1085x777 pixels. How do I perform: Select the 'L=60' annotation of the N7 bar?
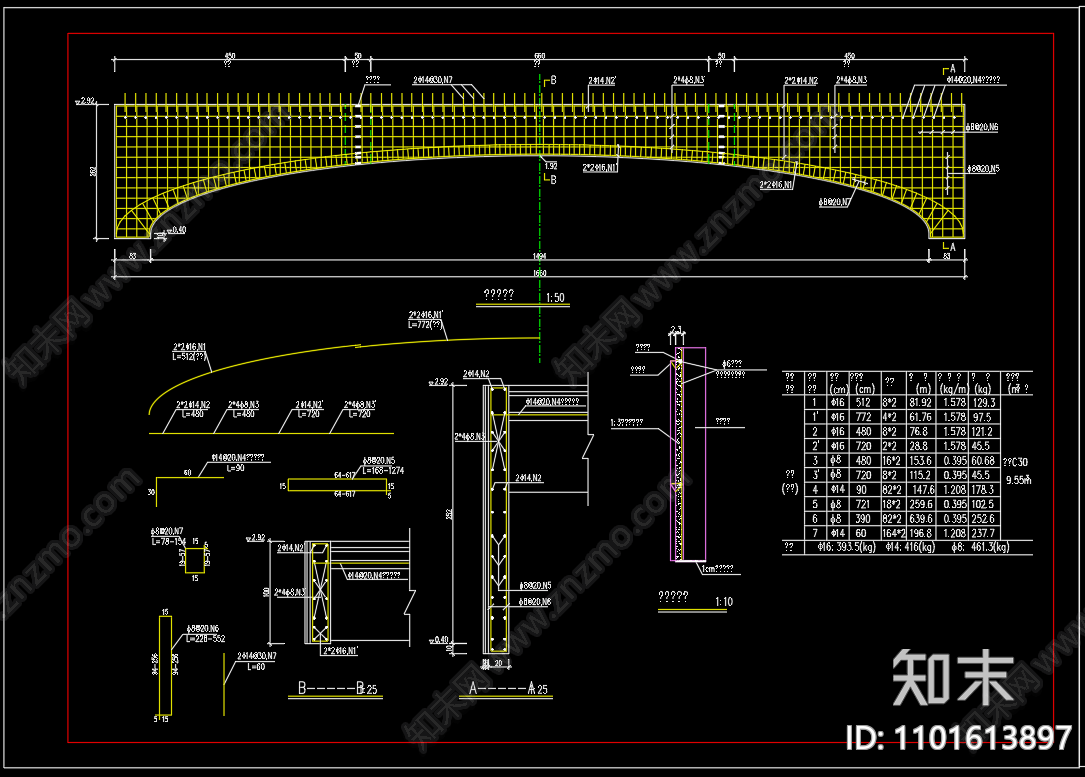click(x=256, y=667)
